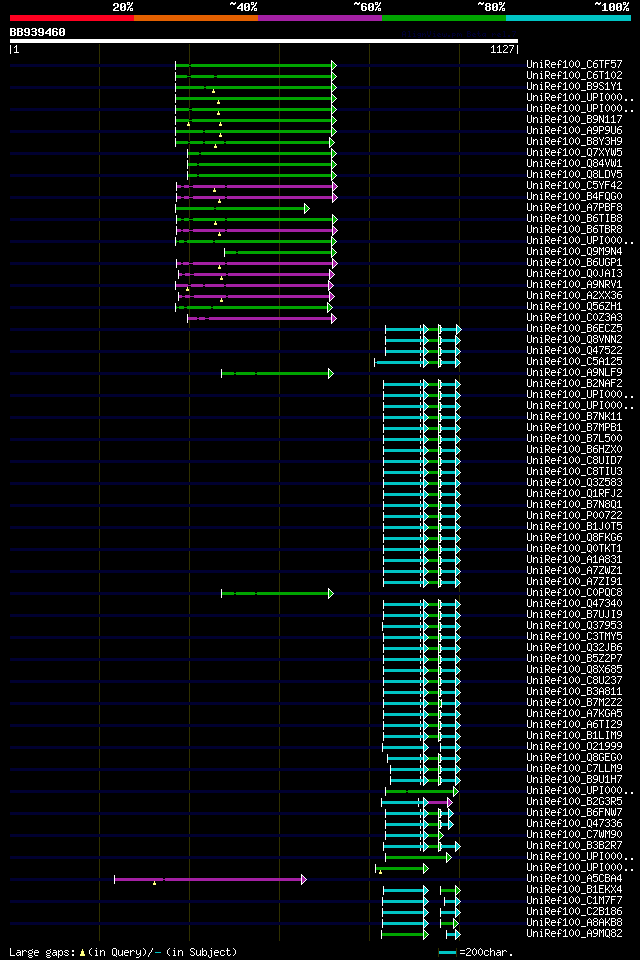Open the UniRef100_Q8X685 hit label

click(574, 670)
